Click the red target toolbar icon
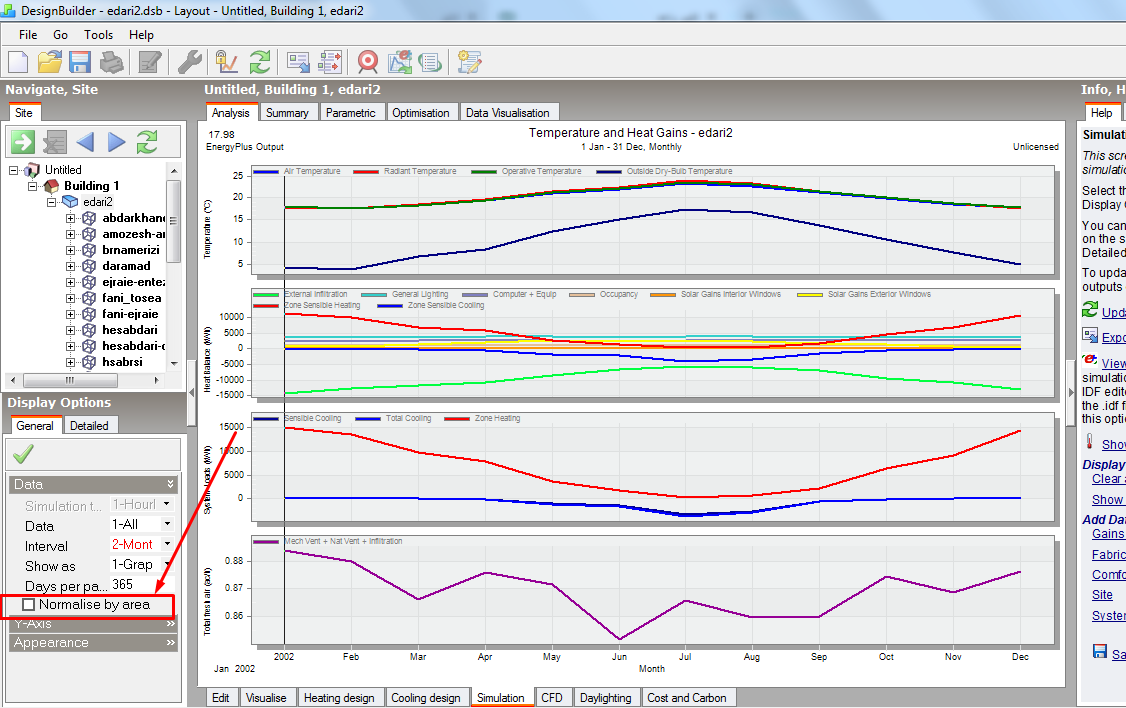Screen dimensions: 1126x708 point(368,62)
